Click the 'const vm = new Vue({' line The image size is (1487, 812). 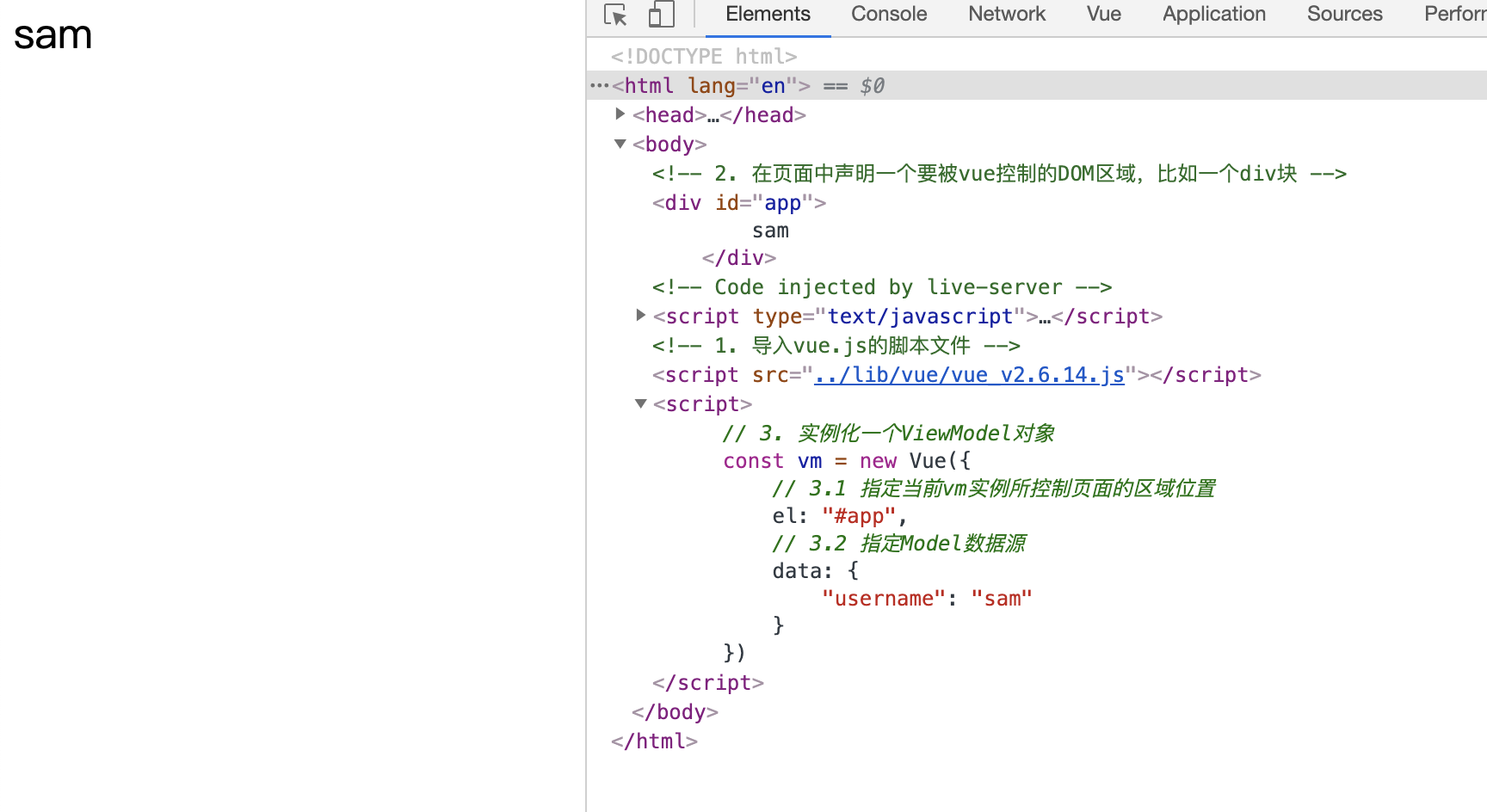click(847, 461)
